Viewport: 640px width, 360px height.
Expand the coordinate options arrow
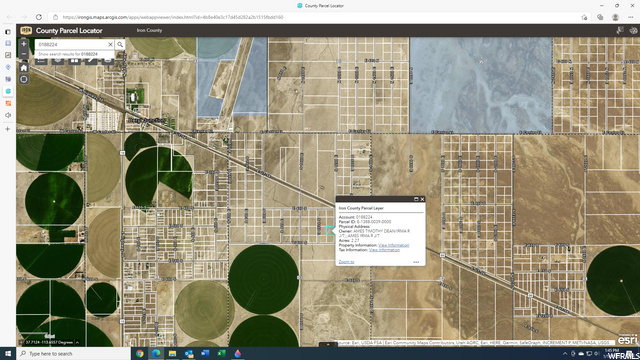point(77,342)
